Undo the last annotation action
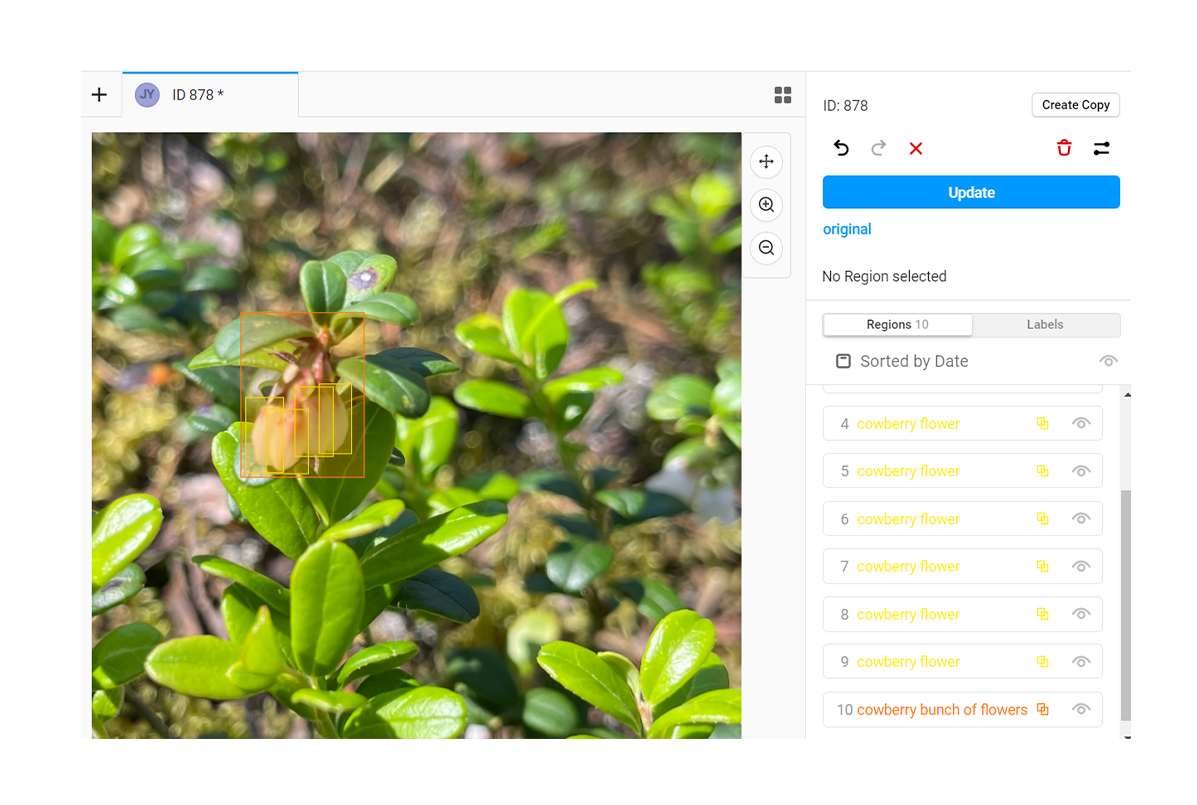1197x805 pixels. (x=841, y=148)
